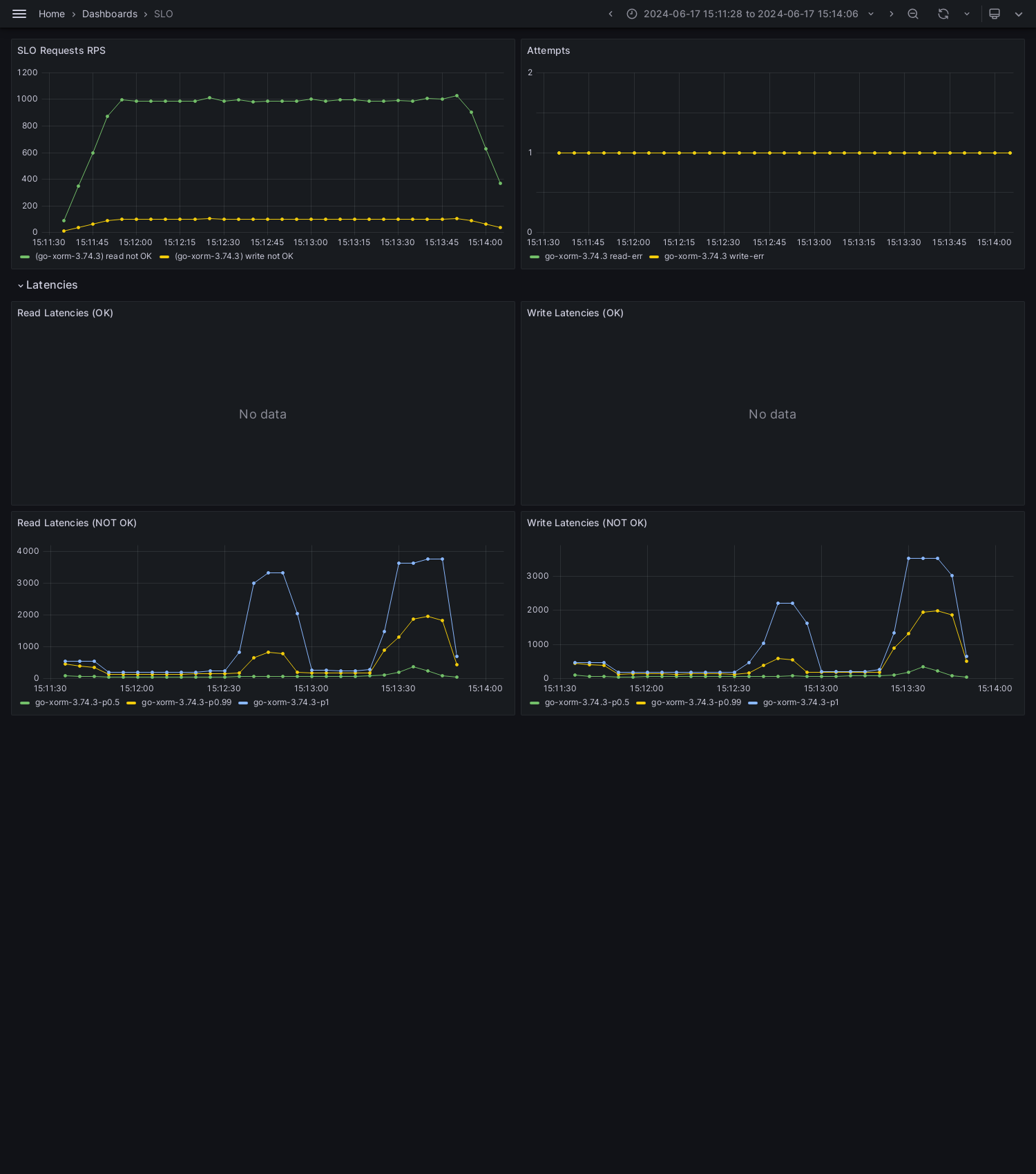Toggle write-err legend series in Attempts
This screenshot has height=1174, width=1036.
714,256
